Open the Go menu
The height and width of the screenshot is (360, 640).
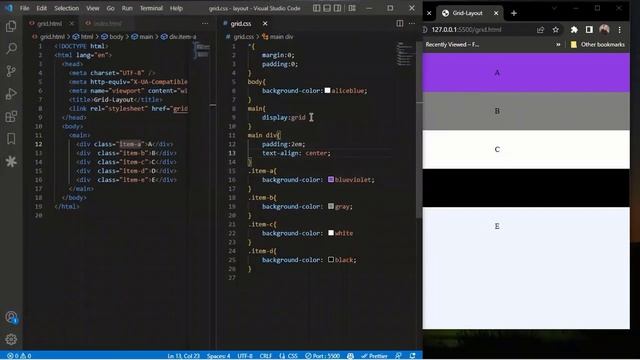[x=111, y=8]
